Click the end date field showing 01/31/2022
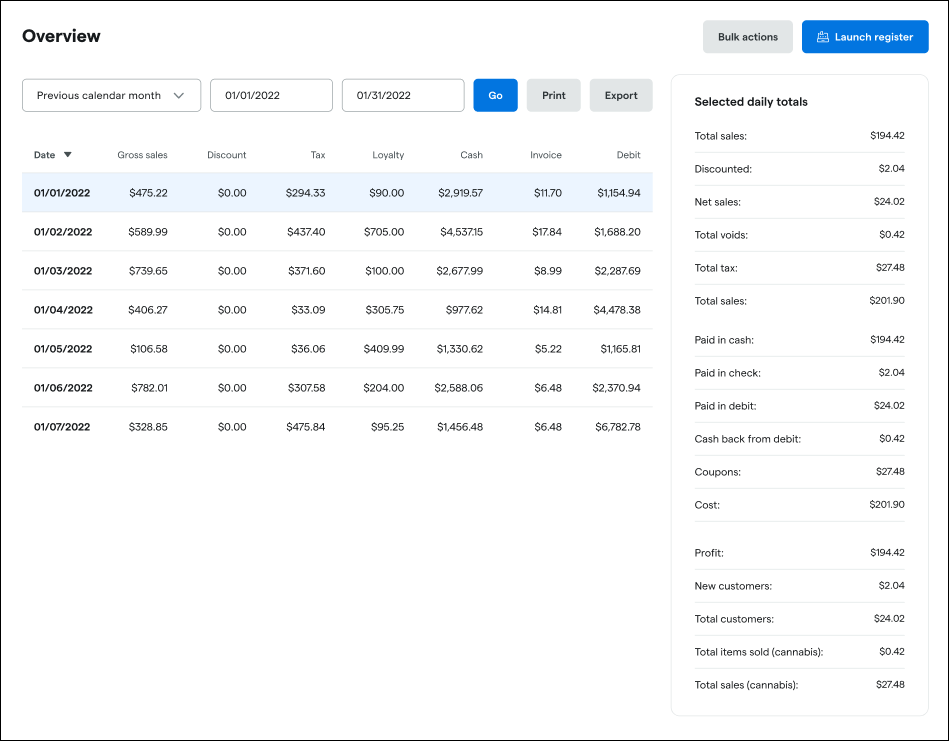The image size is (949, 741). [x=402, y=95]
